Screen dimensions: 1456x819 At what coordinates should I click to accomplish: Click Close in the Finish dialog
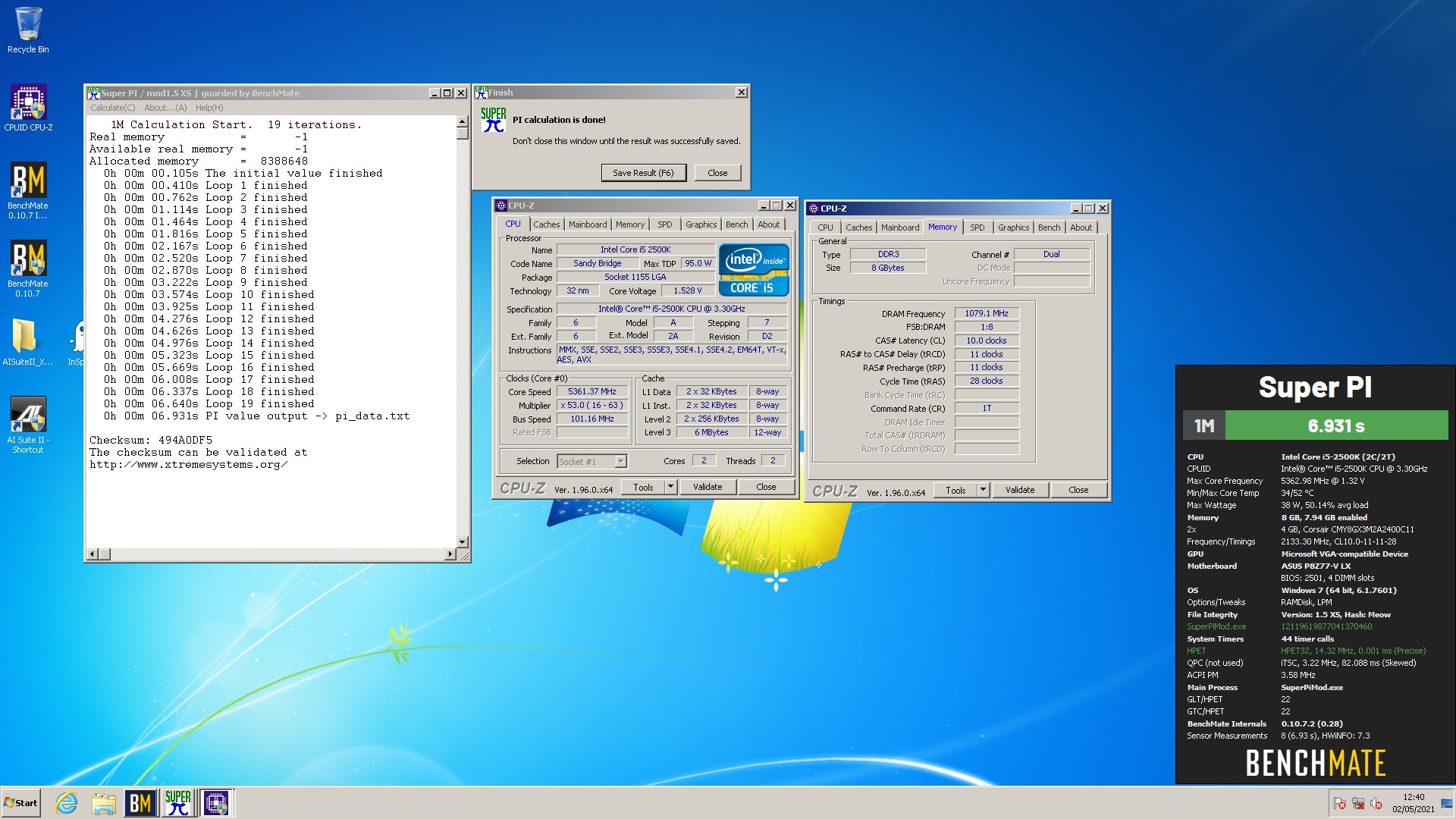(x=717, y=173)
